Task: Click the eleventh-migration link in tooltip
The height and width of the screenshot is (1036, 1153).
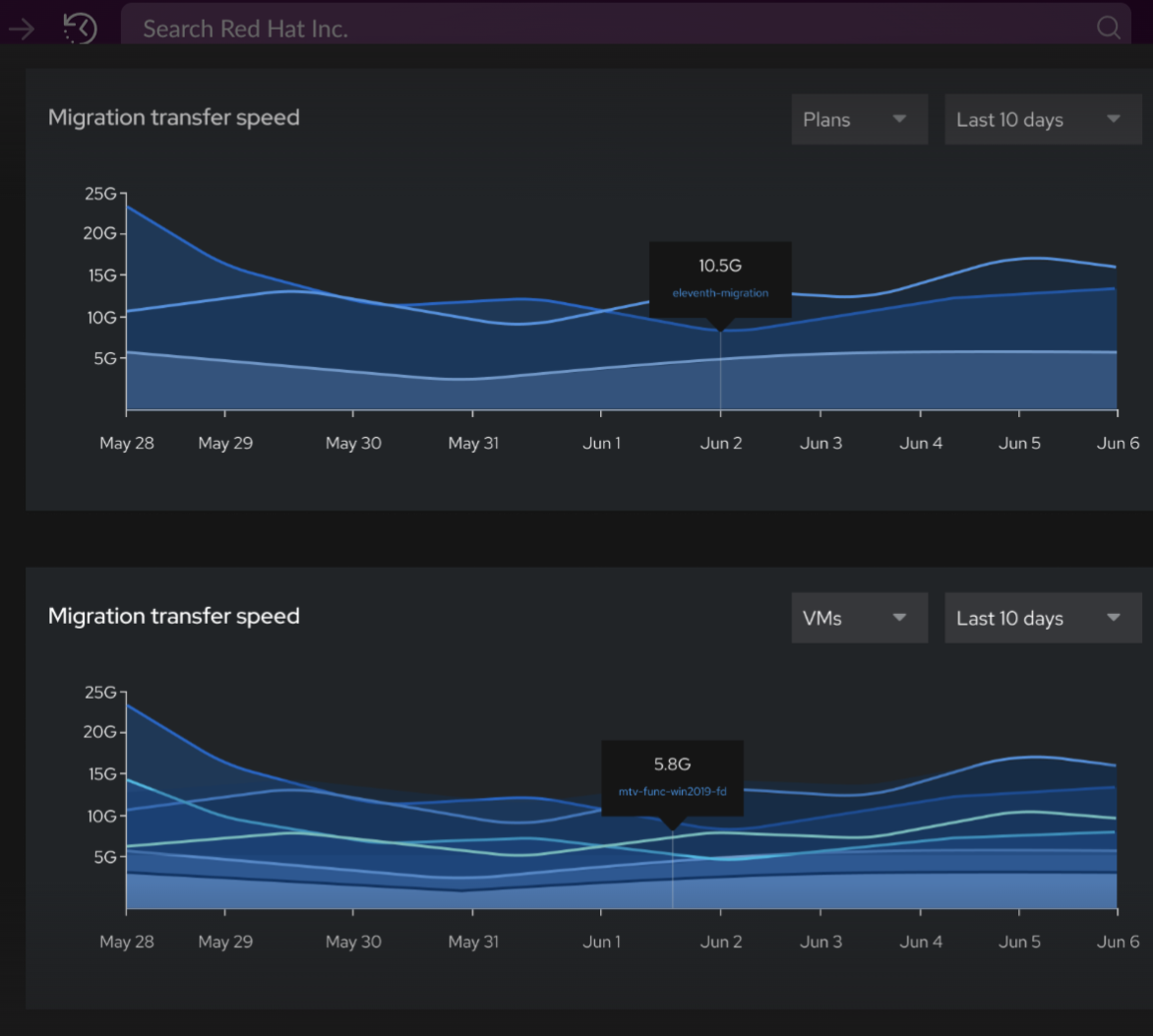Action: point(720,293)
